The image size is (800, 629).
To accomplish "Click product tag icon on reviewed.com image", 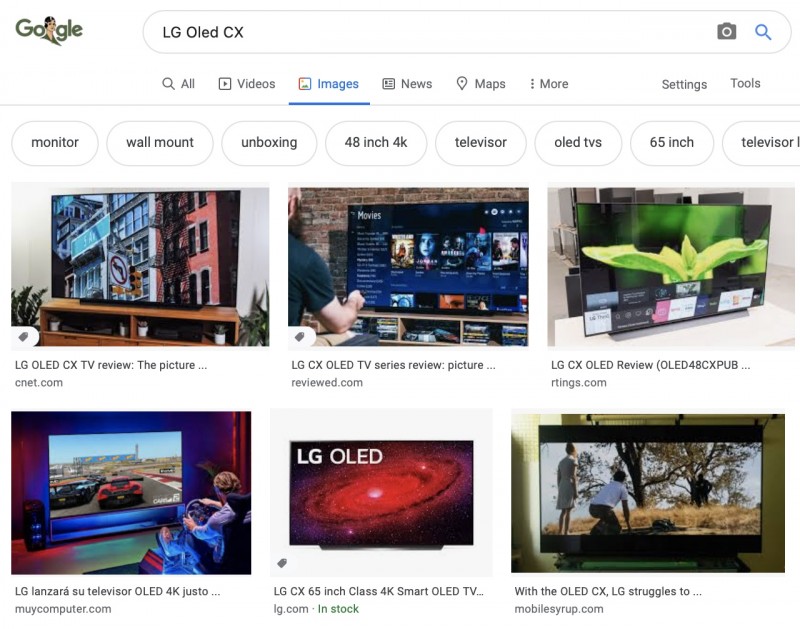I will coord(300,337).
